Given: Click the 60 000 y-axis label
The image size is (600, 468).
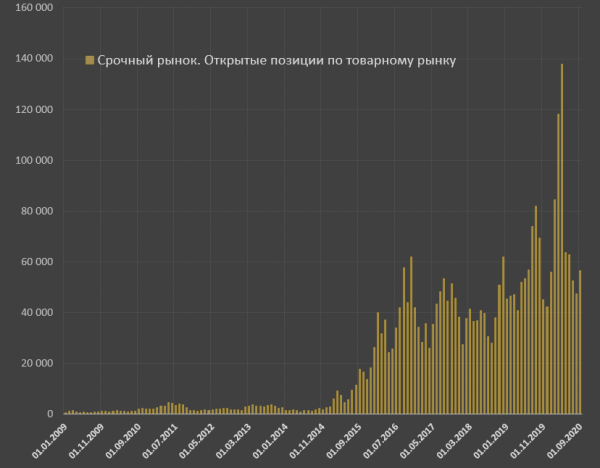Looking at the screenshot, I should pyautogui.click(x=37, y=262).
